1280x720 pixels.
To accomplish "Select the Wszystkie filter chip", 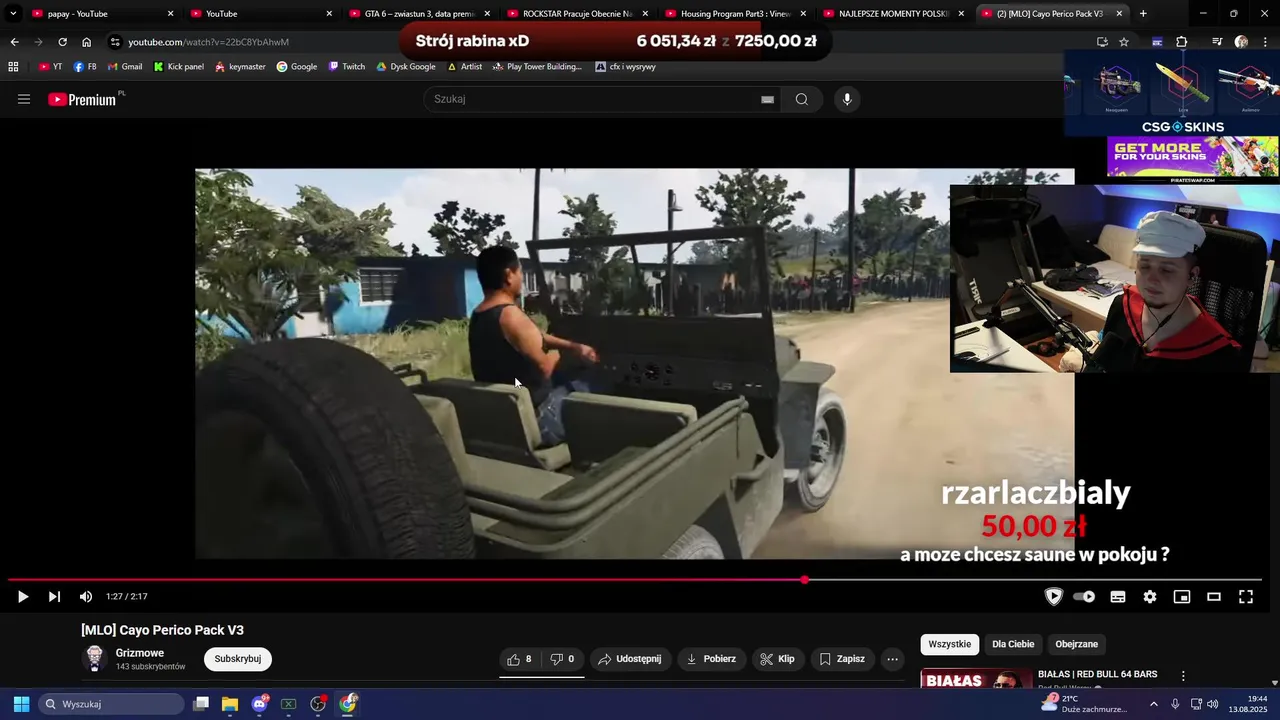I will coord(949,644).
